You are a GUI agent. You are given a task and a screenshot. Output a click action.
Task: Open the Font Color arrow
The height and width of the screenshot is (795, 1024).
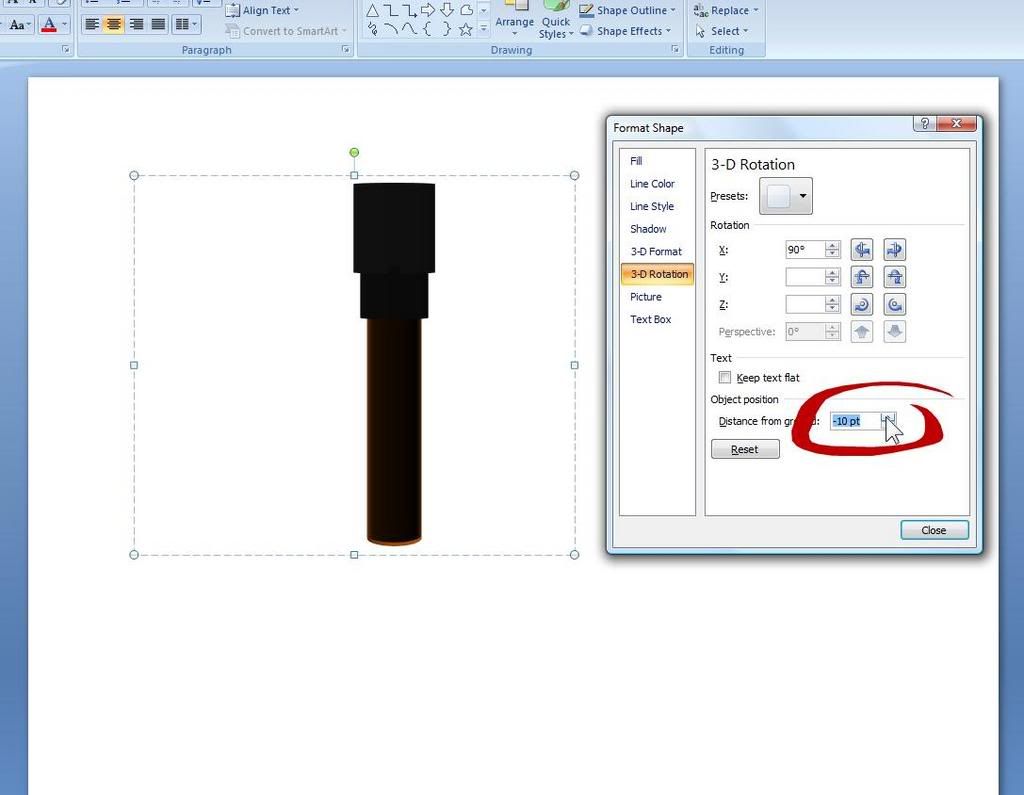64,25
